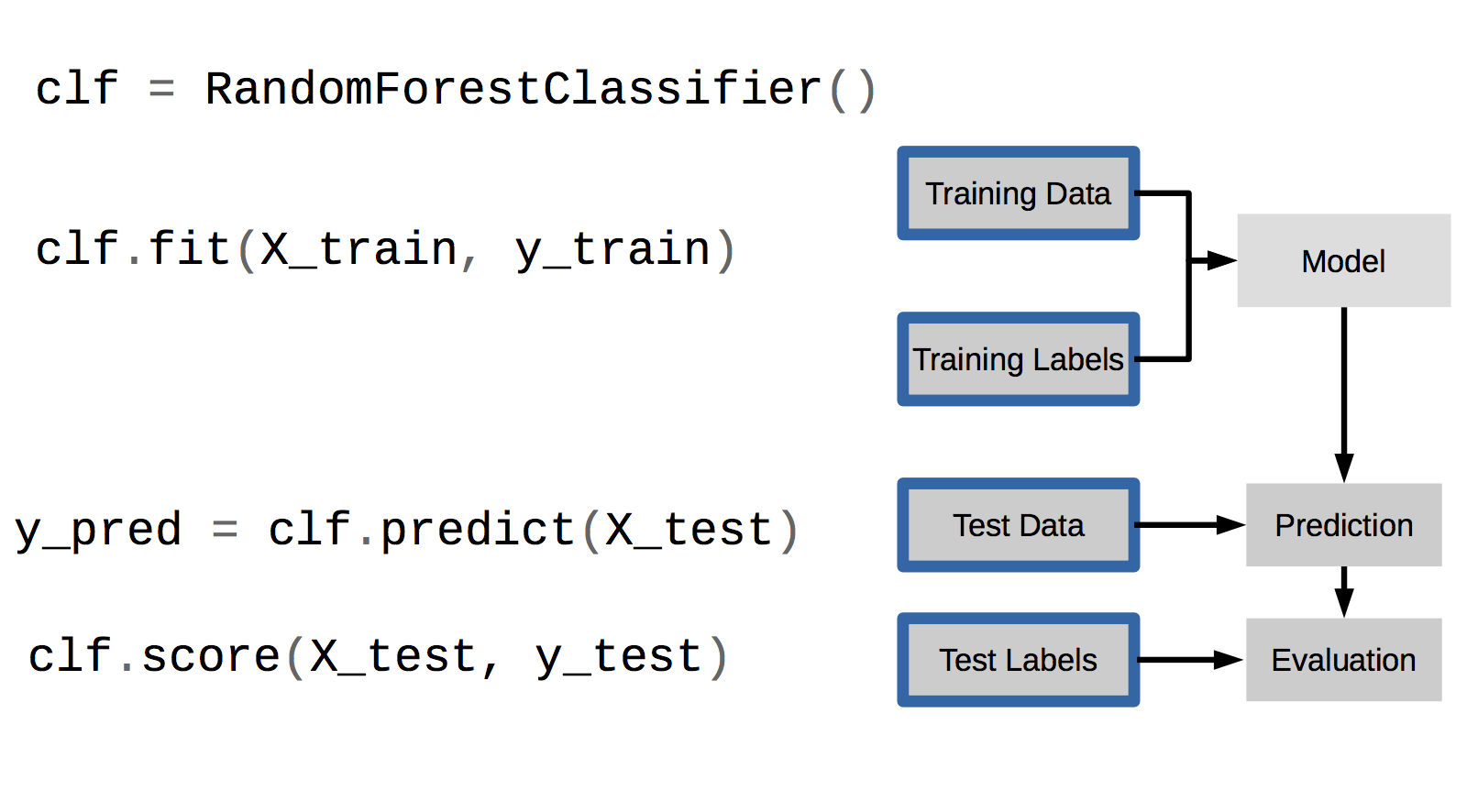Select the Prediction box
The height and width of the screenshot is (812, 1467).
coord(1343,525)
